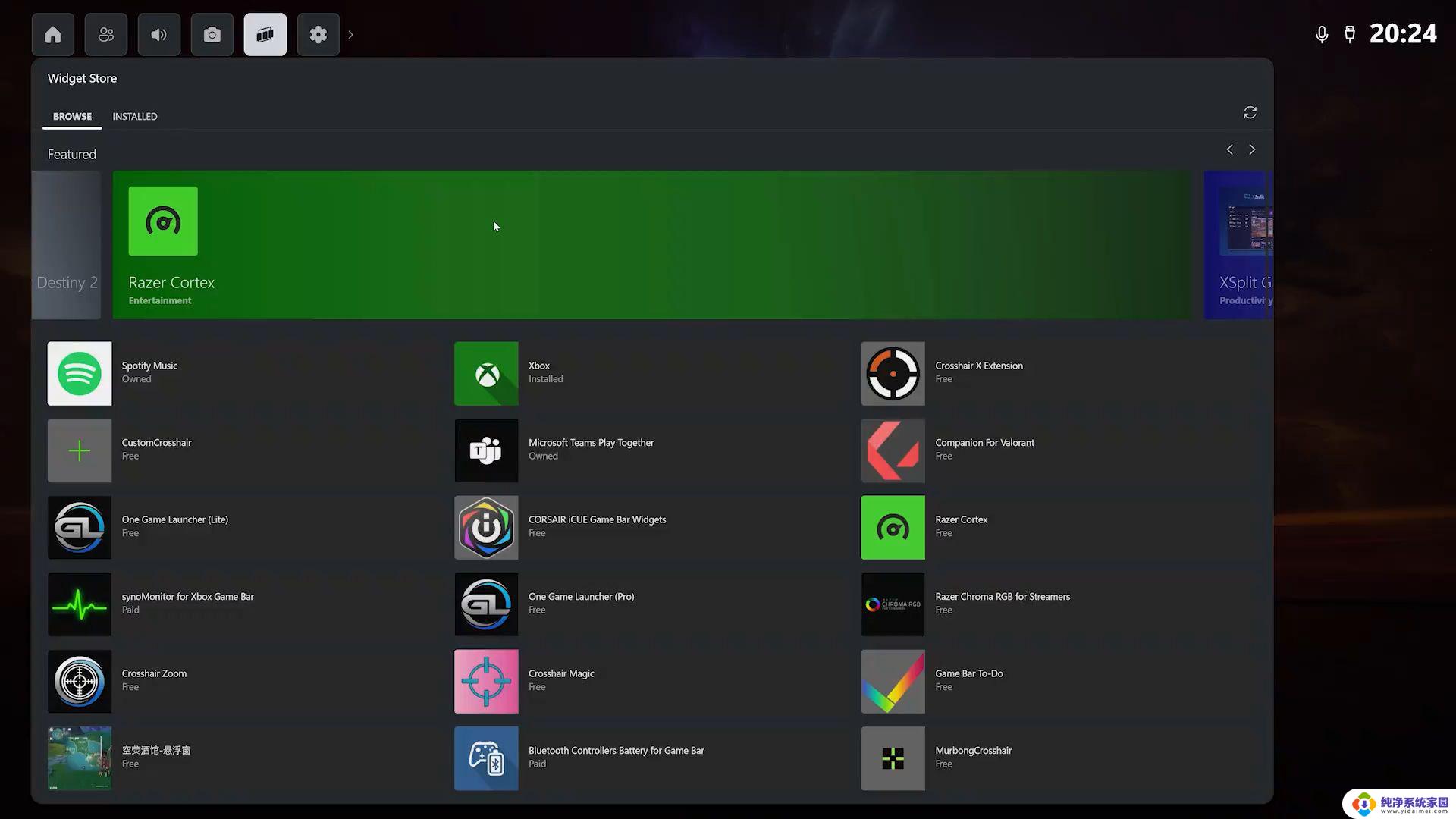Select the Destiny 2 featured card
This screenshot has height=819, width=1456.
pyautogui.click(x=67, y=244)
